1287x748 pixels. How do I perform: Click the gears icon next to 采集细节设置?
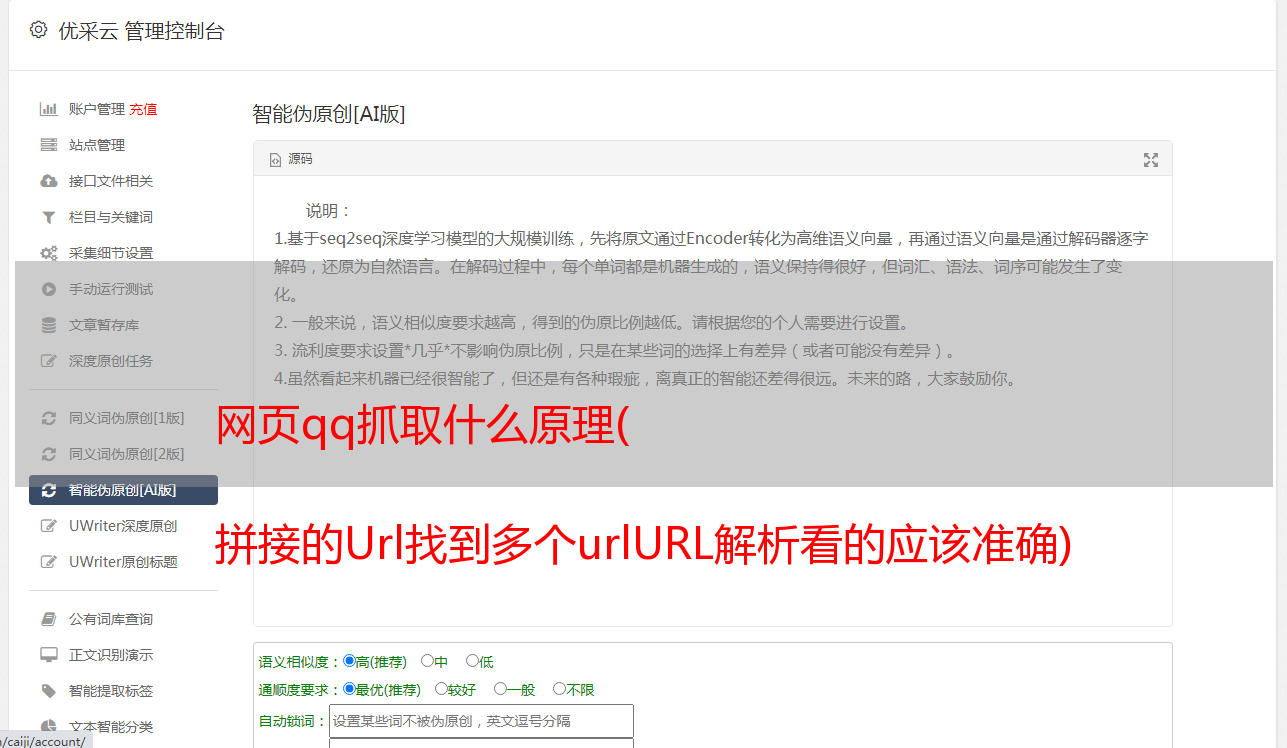pos(48,253)
